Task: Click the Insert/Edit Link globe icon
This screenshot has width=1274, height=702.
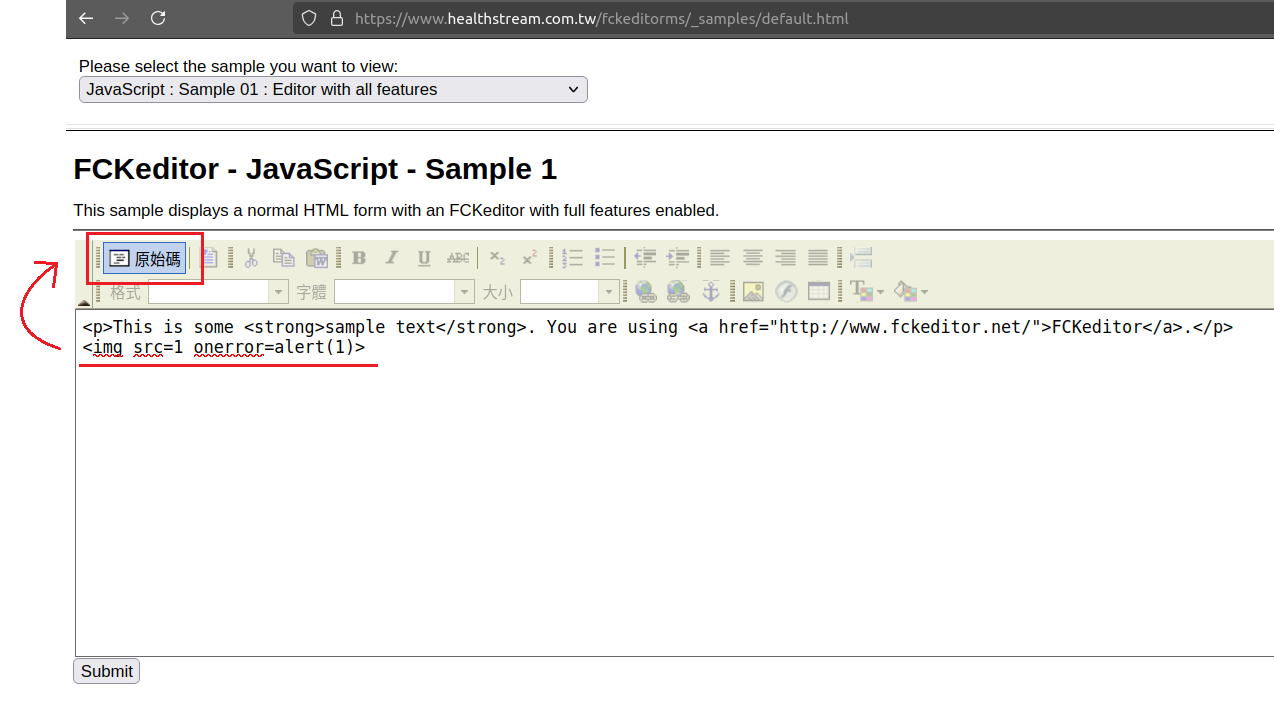Action: 645,291
